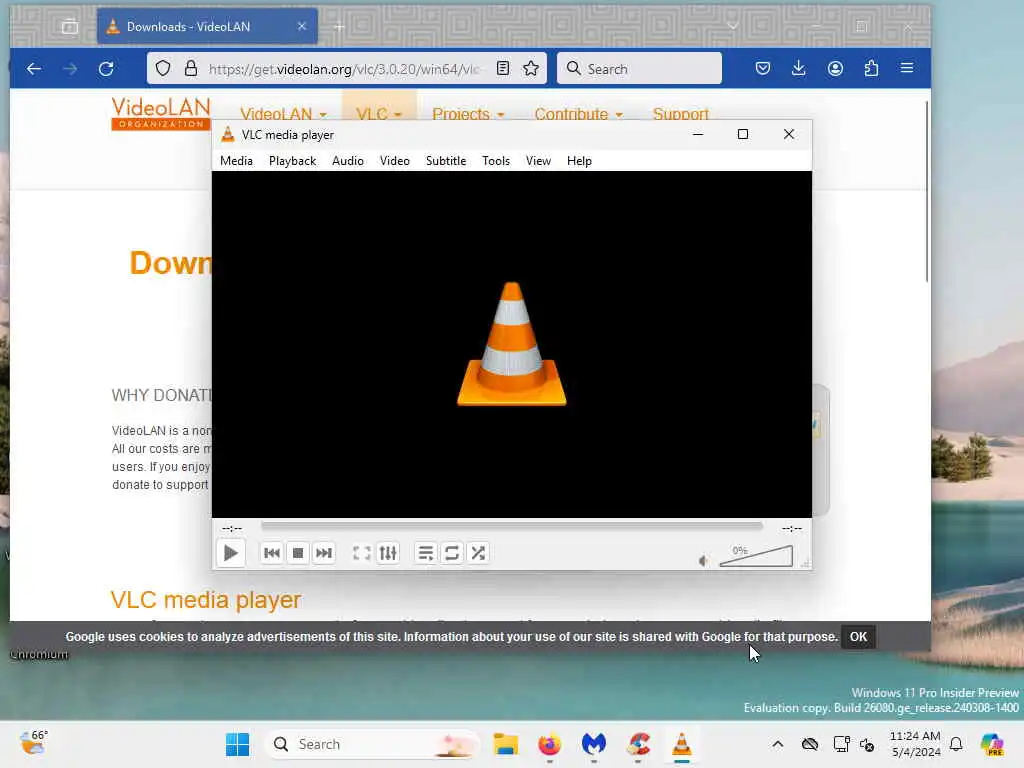Screen dimensions: 1024x768
Task: Expand the VideoLAN nav dropdown
Action: click(x=283, y=114)
